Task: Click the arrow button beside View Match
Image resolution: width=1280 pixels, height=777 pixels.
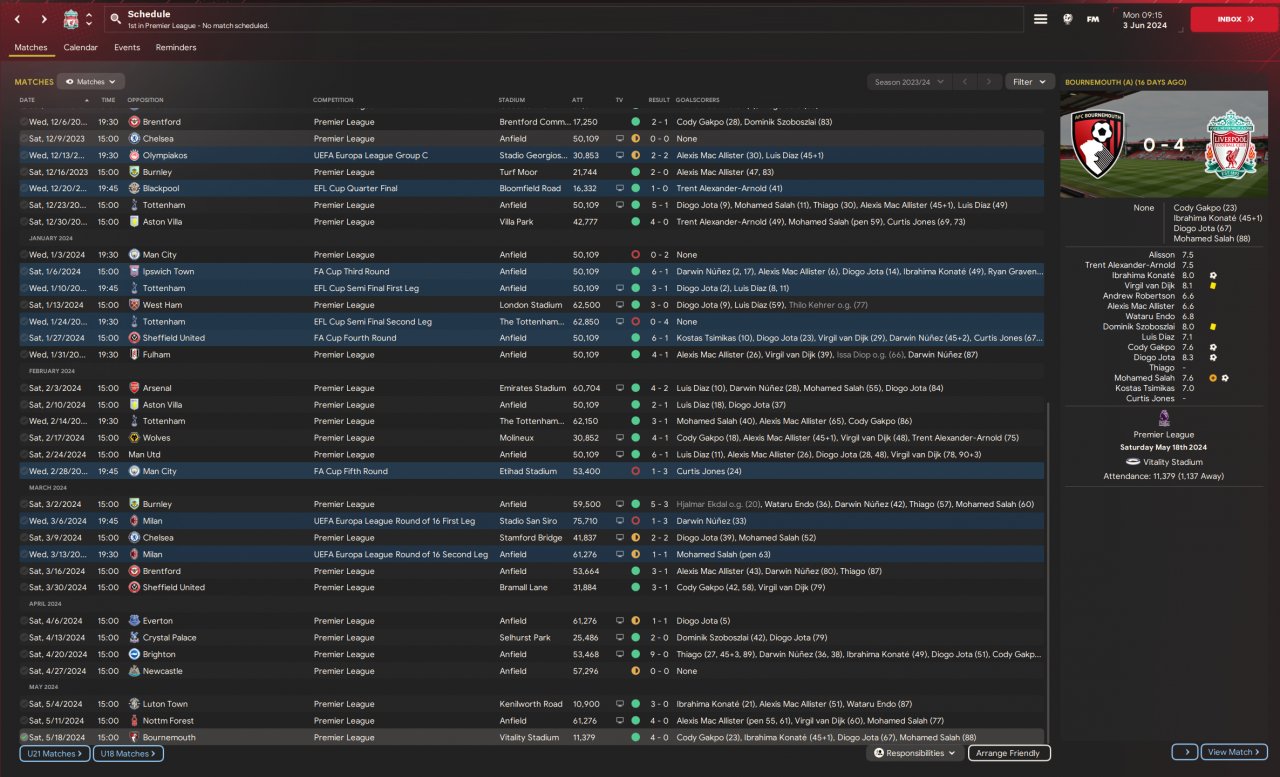Action: coord(1184,752)
